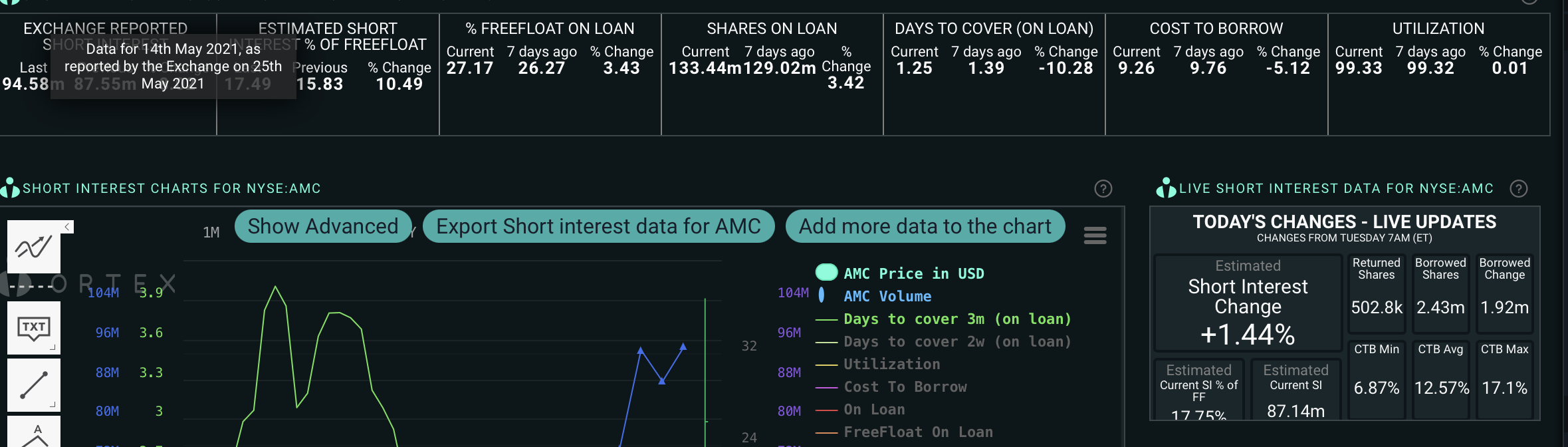Open the chart hamburger context menu

(1095, 235)
